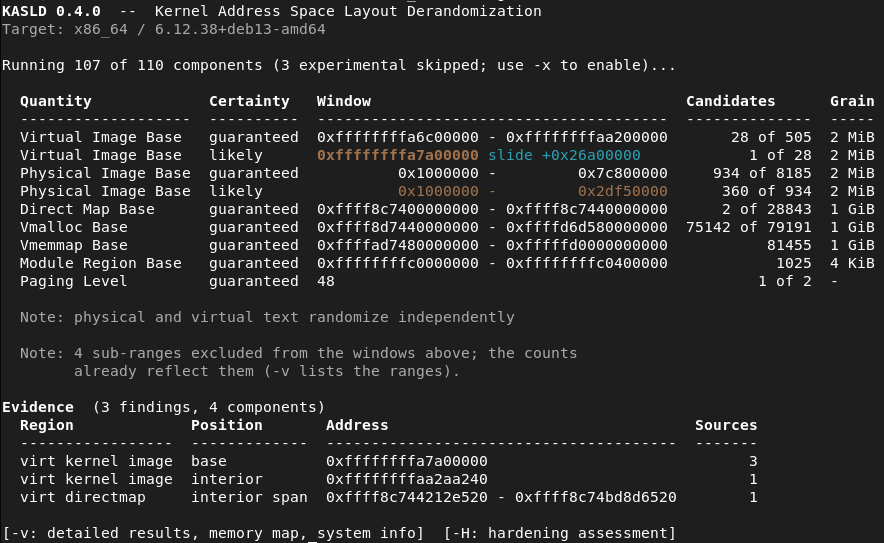Click the orange address 0xffffffffa7a00000 in the likely row
Screen dimensions: 884x543
click(398, 155)
